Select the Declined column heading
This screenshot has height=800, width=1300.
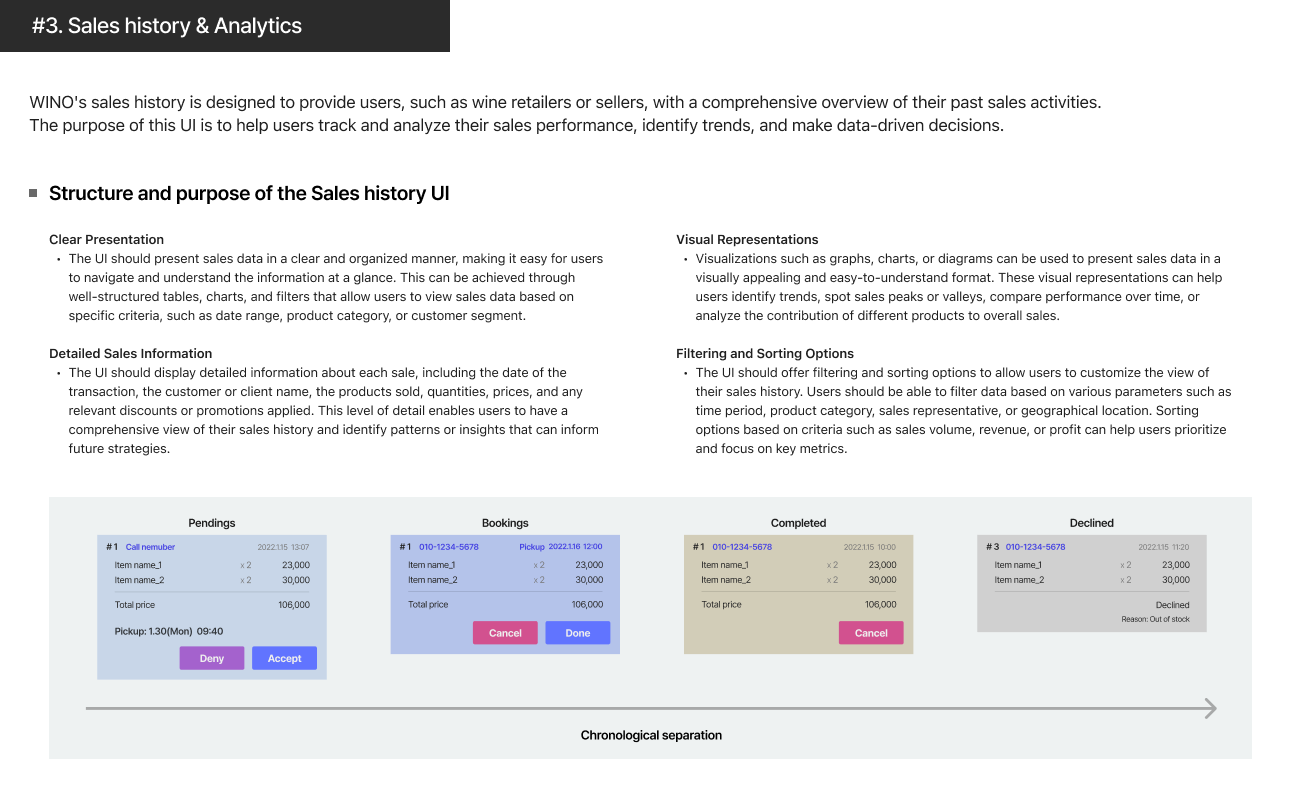click(1091, 523)
